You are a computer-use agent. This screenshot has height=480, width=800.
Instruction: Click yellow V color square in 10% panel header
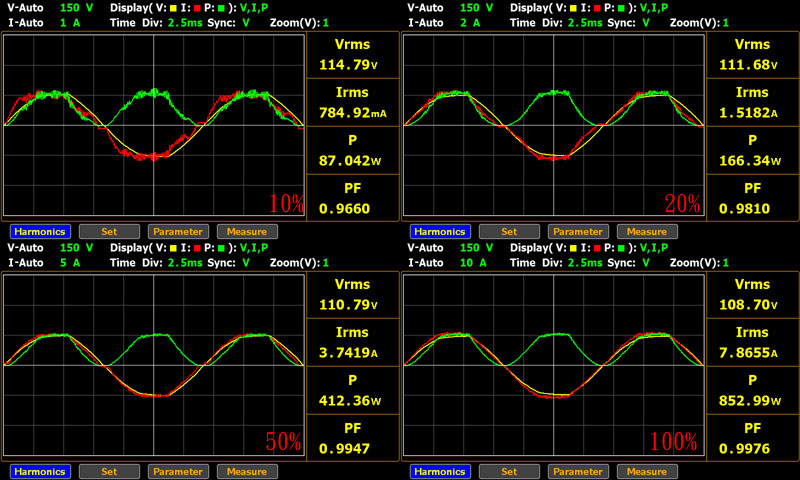point(173,8)
